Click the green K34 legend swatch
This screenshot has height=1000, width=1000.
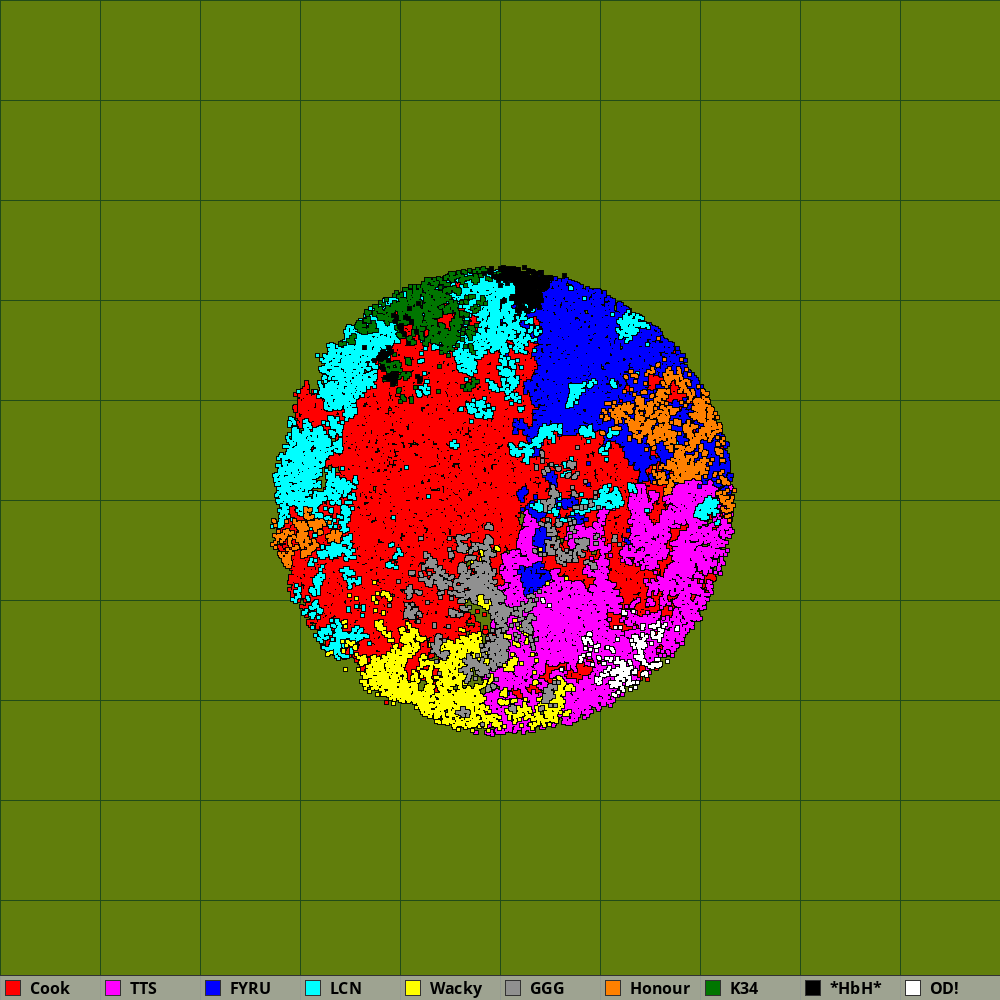click(x=713, y=988)
